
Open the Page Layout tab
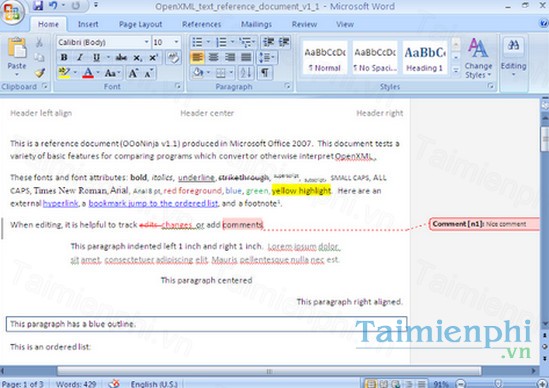[140, 24]
